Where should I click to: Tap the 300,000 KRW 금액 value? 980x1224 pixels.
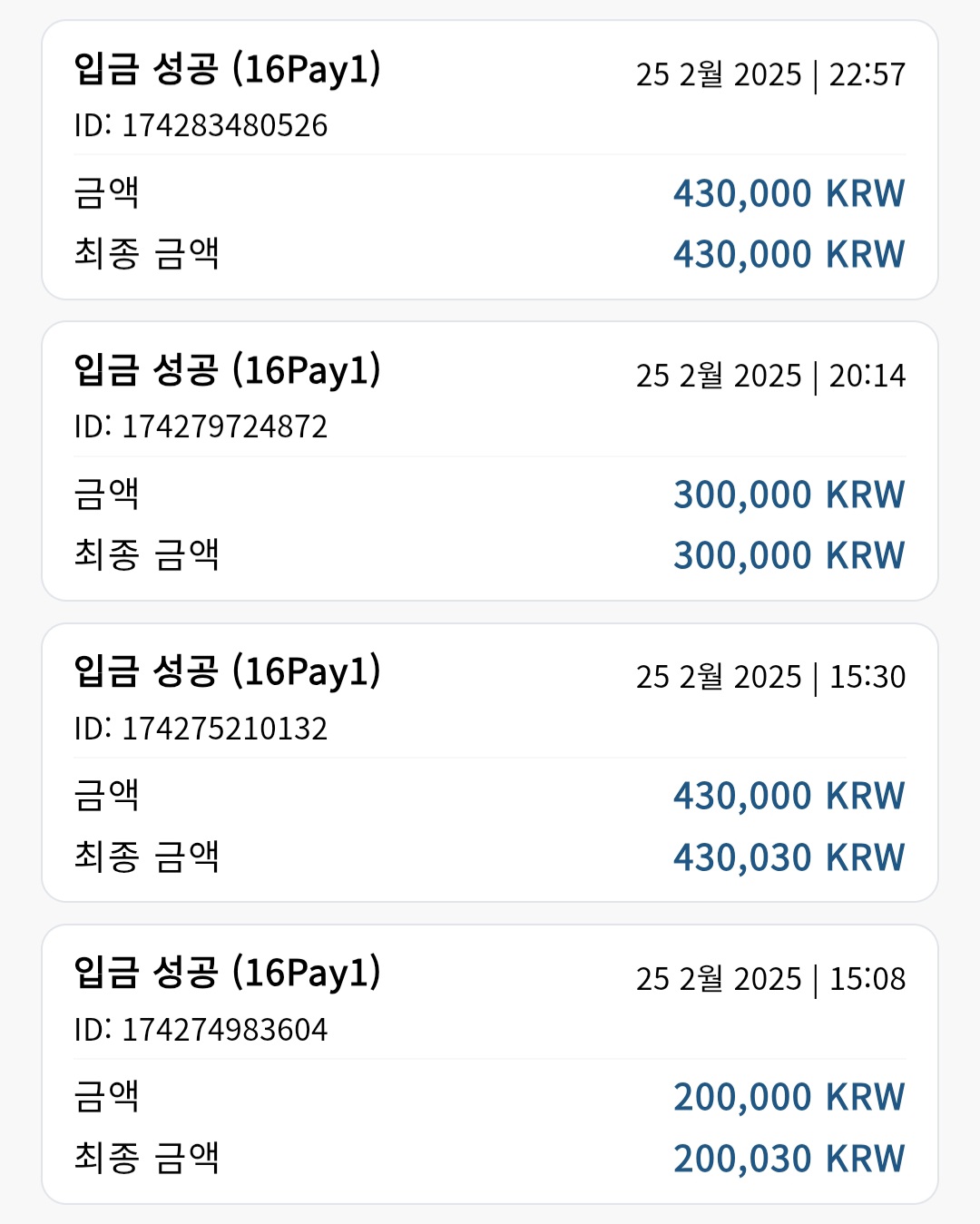[789, 494]
